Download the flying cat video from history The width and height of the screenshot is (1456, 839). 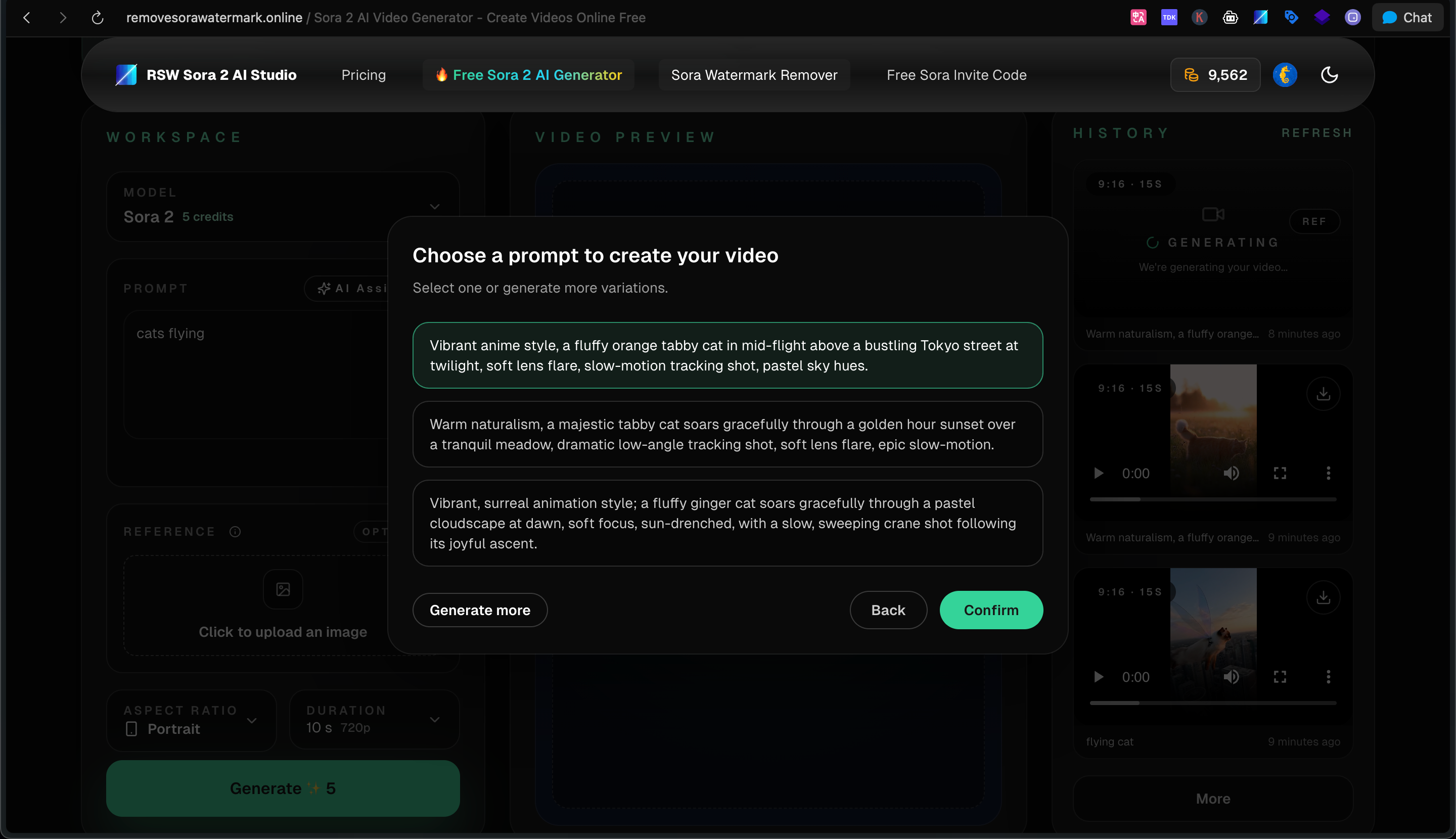1323,597
